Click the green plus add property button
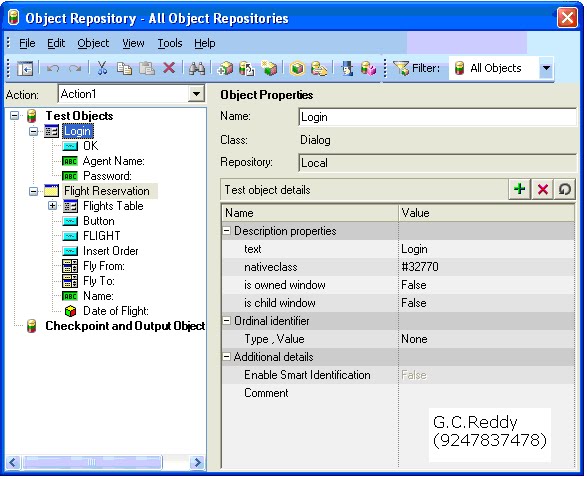The width and height of the screenshot is (587, 479). tap(519, 189)
